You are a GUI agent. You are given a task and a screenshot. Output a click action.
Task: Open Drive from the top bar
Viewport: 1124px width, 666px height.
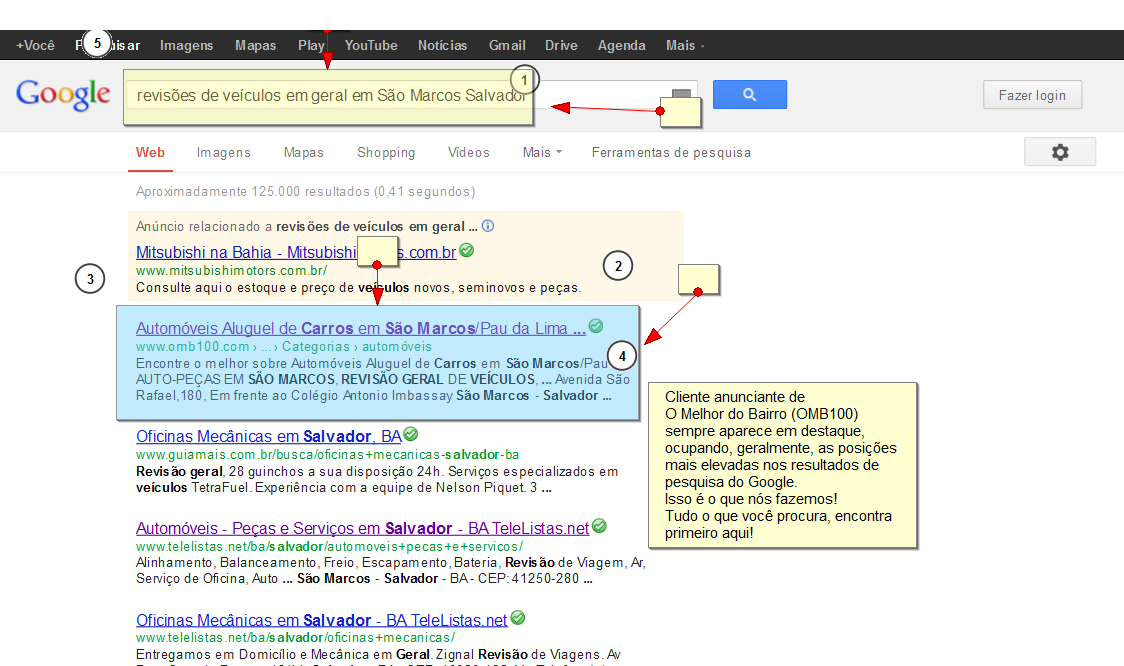click(561, 45)
